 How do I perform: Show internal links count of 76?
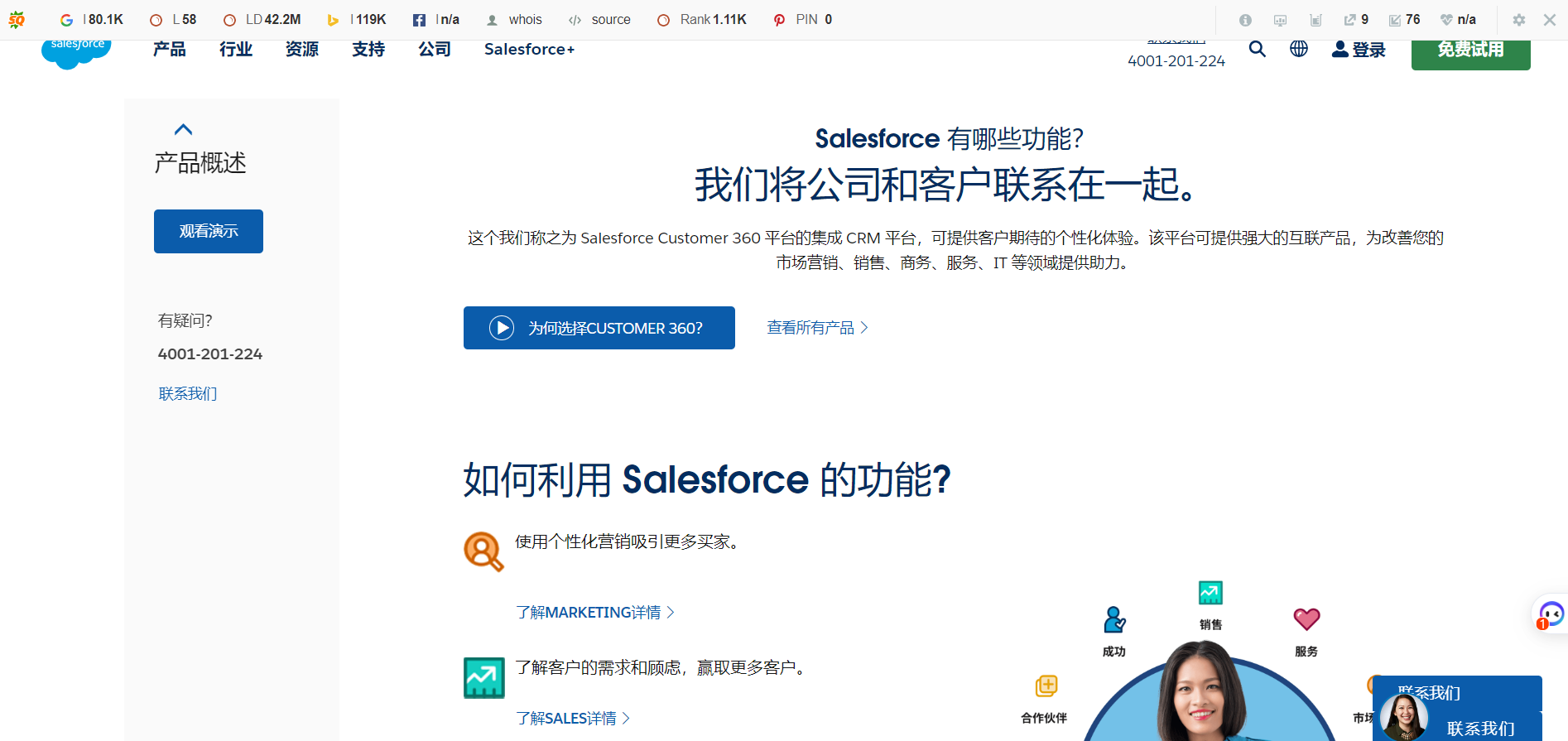click(x=1404, y=20)
